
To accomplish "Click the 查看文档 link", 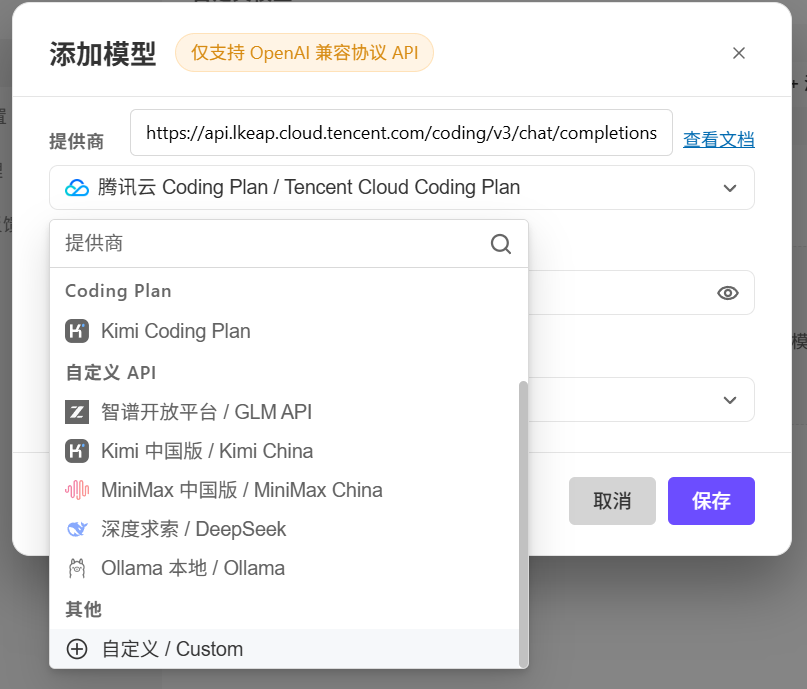I will pyautogui.click(x=718, y=139).
